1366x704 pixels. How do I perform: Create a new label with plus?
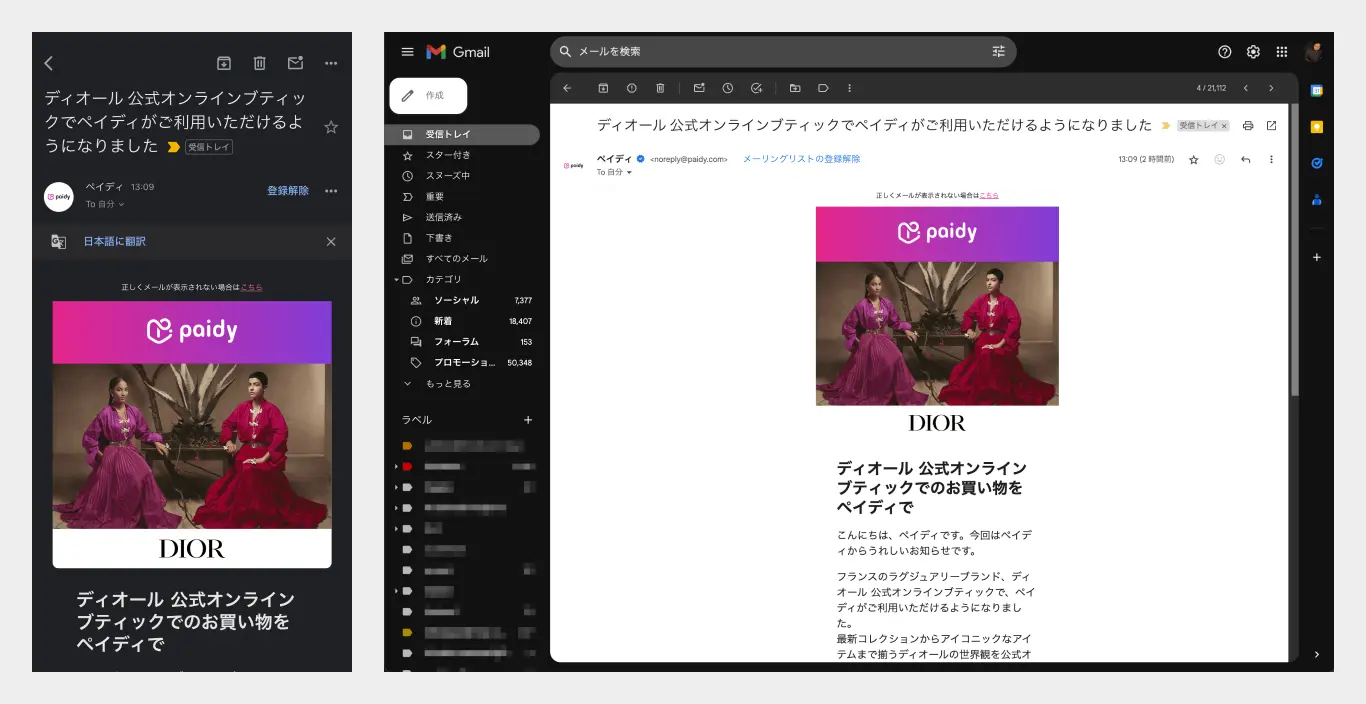click(x=528, y=420)
